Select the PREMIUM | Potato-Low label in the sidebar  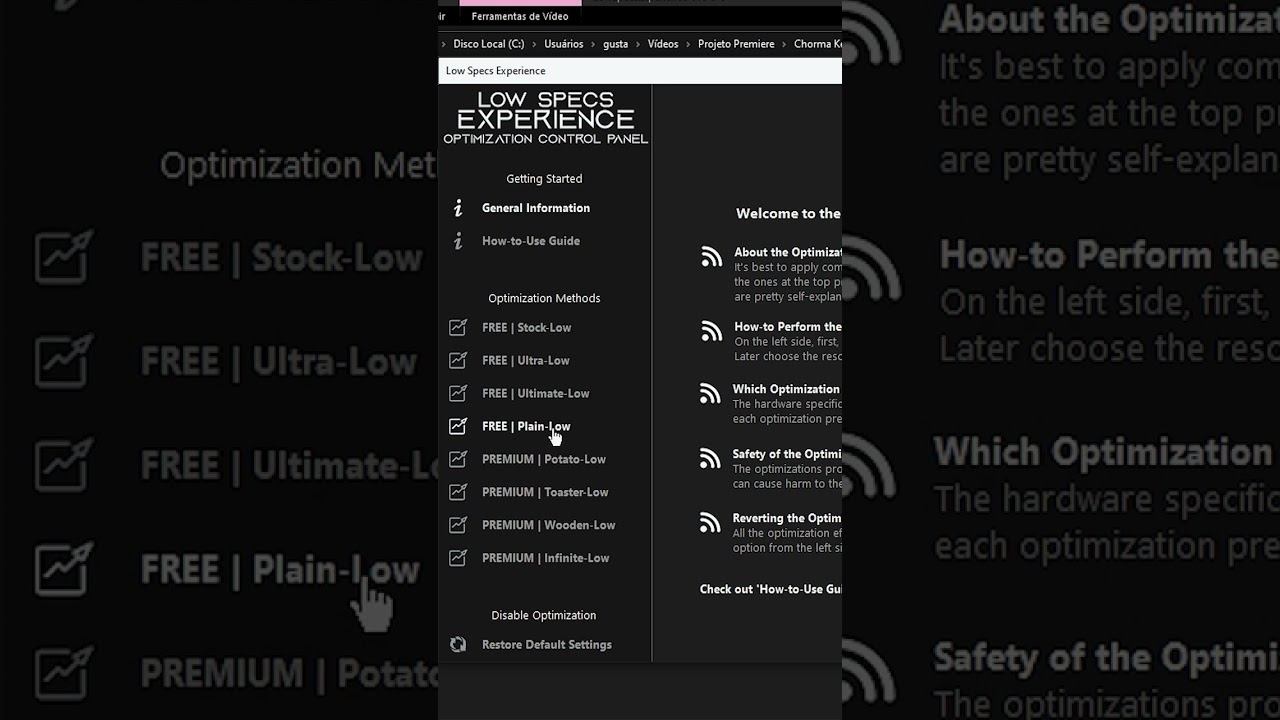[544, 459]
